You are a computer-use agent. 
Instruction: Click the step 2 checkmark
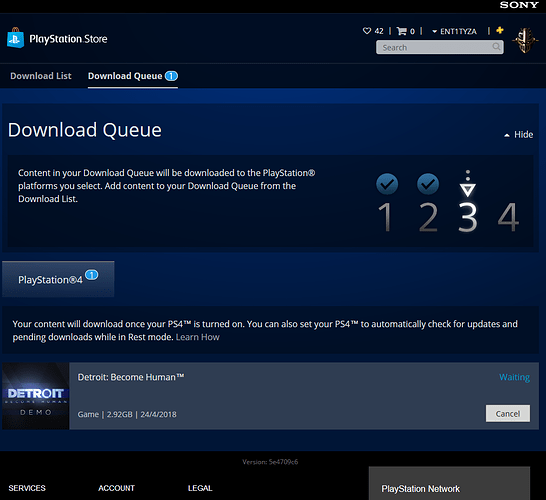428,183
